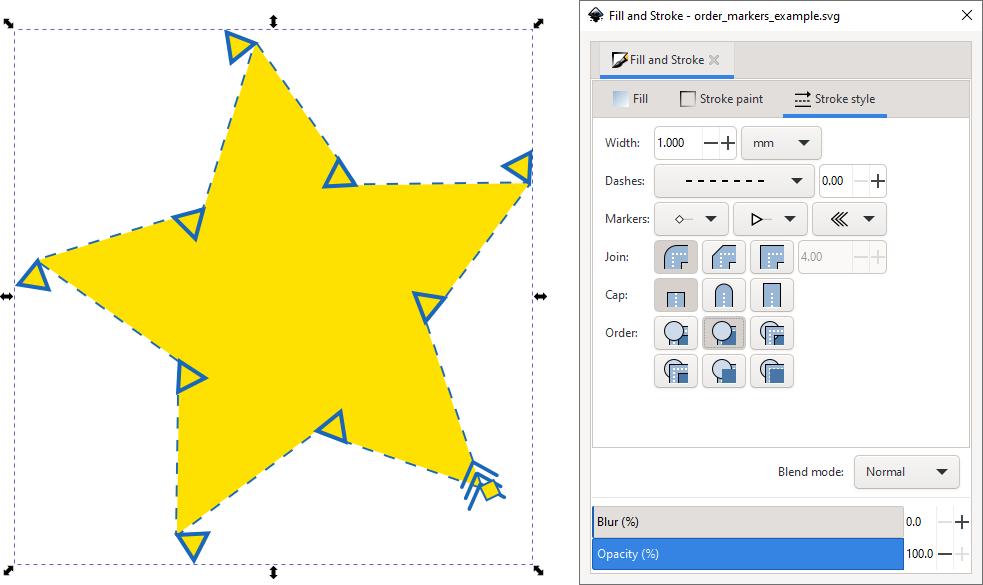Click the left-middle scale handle
Viewport: 983px width, 585px height.
point(7,297)
